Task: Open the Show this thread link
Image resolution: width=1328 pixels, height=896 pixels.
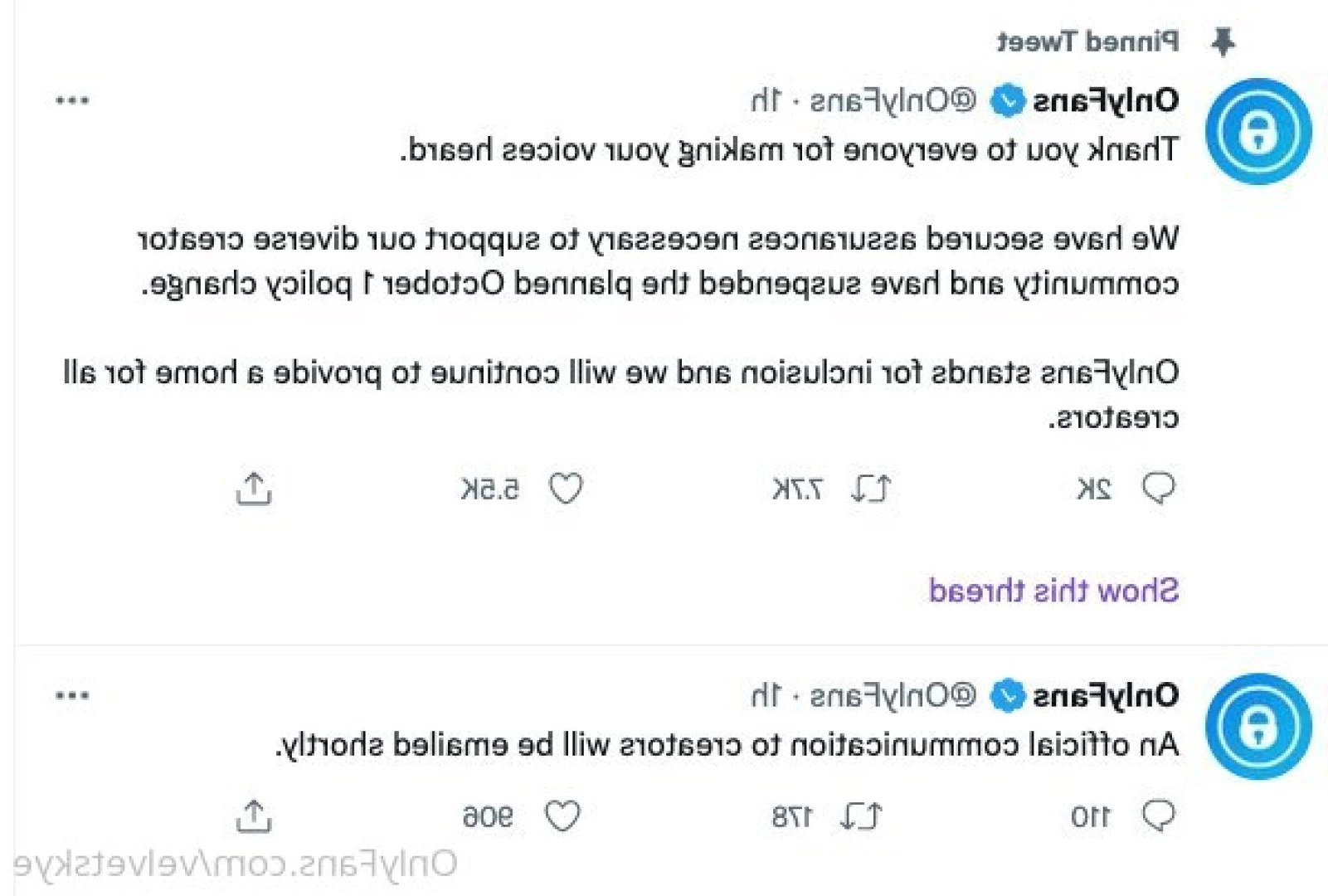Action: (x=1053, y=591)
